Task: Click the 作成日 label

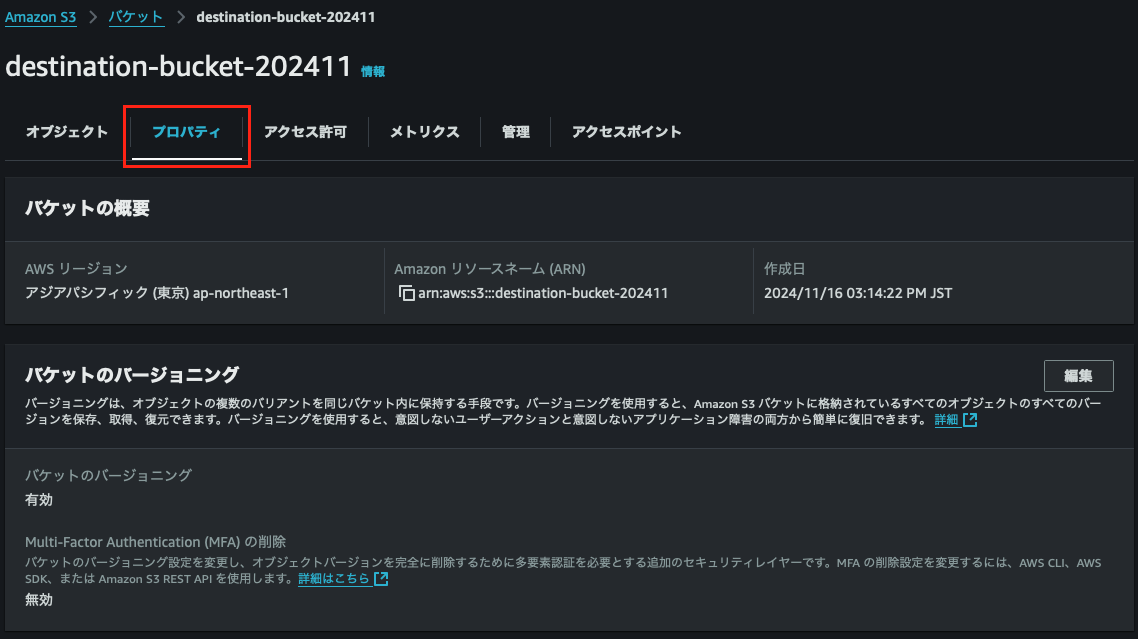Action: point(785,269)
